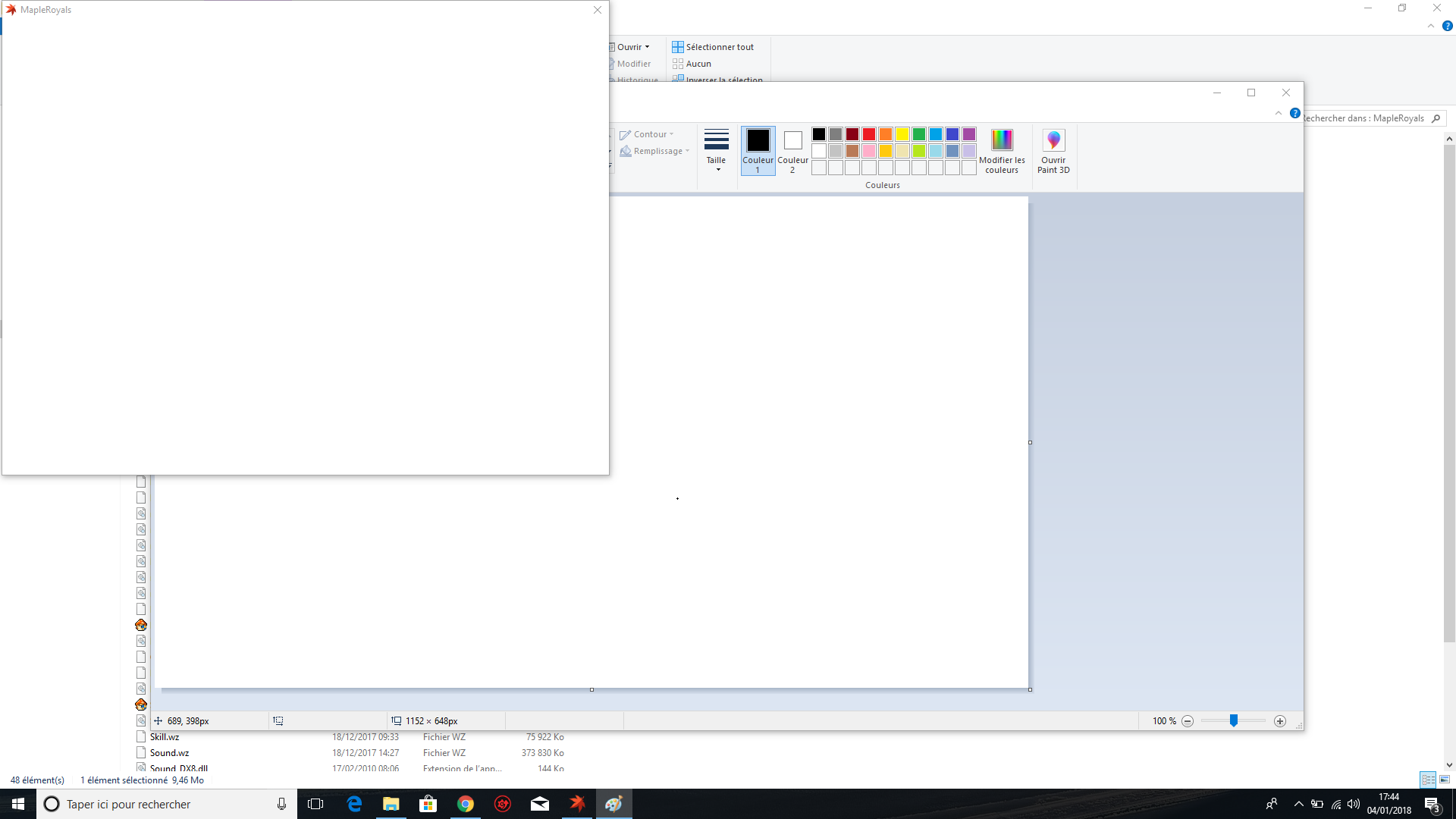The width and height of the screenshot is (1456, 819).
Task: Click the Taper ici pour rechercher box
Action: pos(167,804)
